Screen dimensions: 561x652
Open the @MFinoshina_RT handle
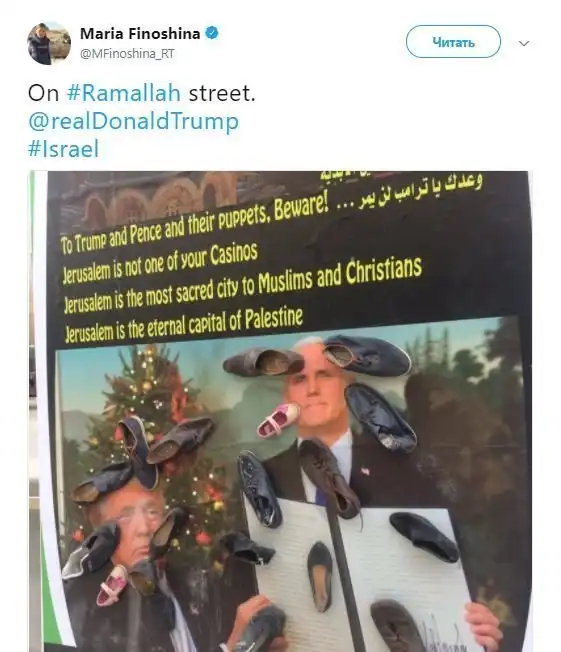point(127,54)
